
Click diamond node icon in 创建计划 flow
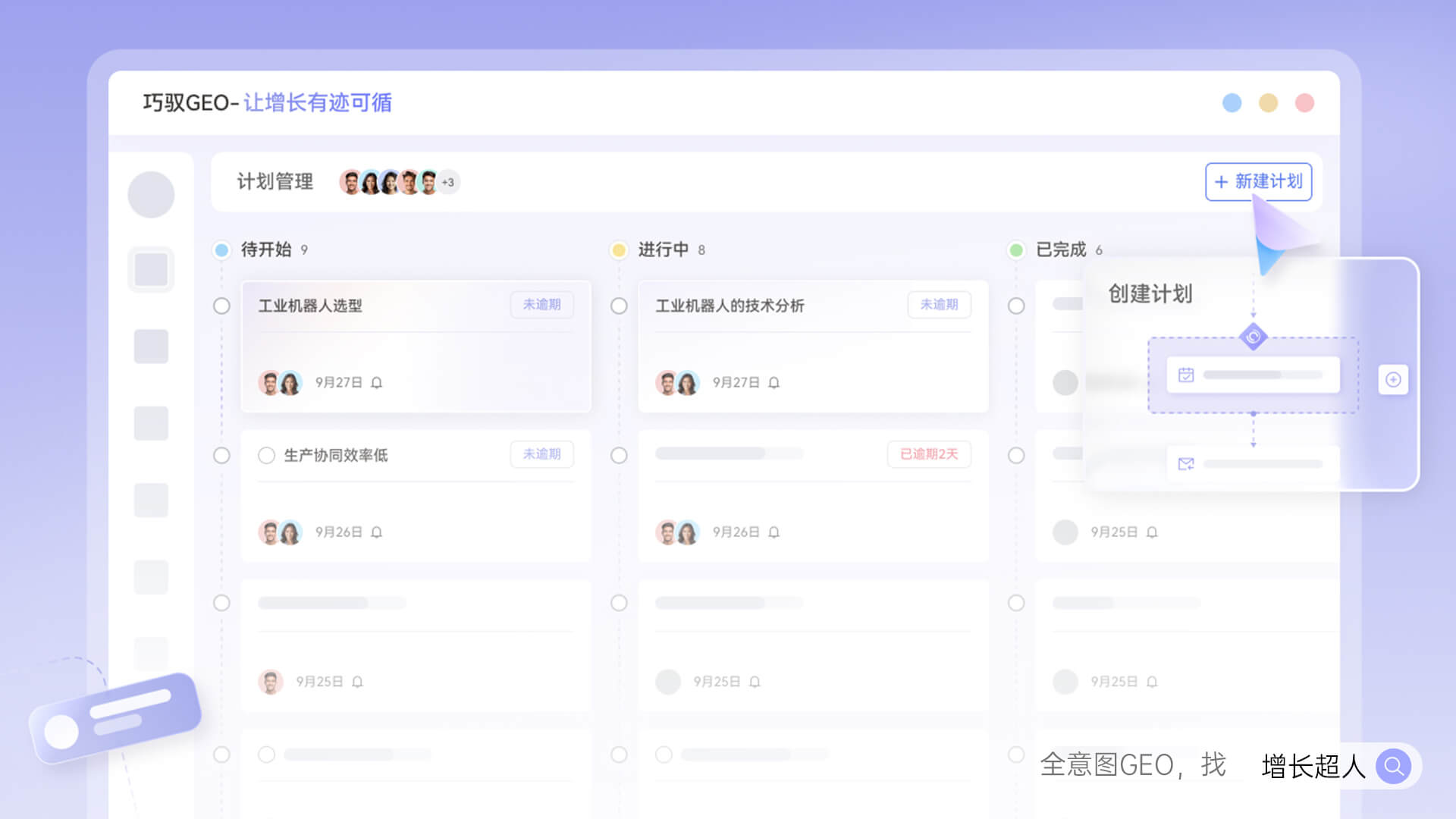point(1253,336)
